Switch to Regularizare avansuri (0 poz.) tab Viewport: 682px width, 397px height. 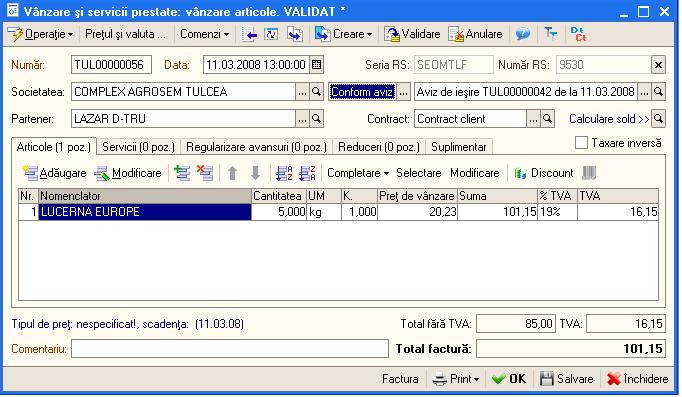[256, 147]
